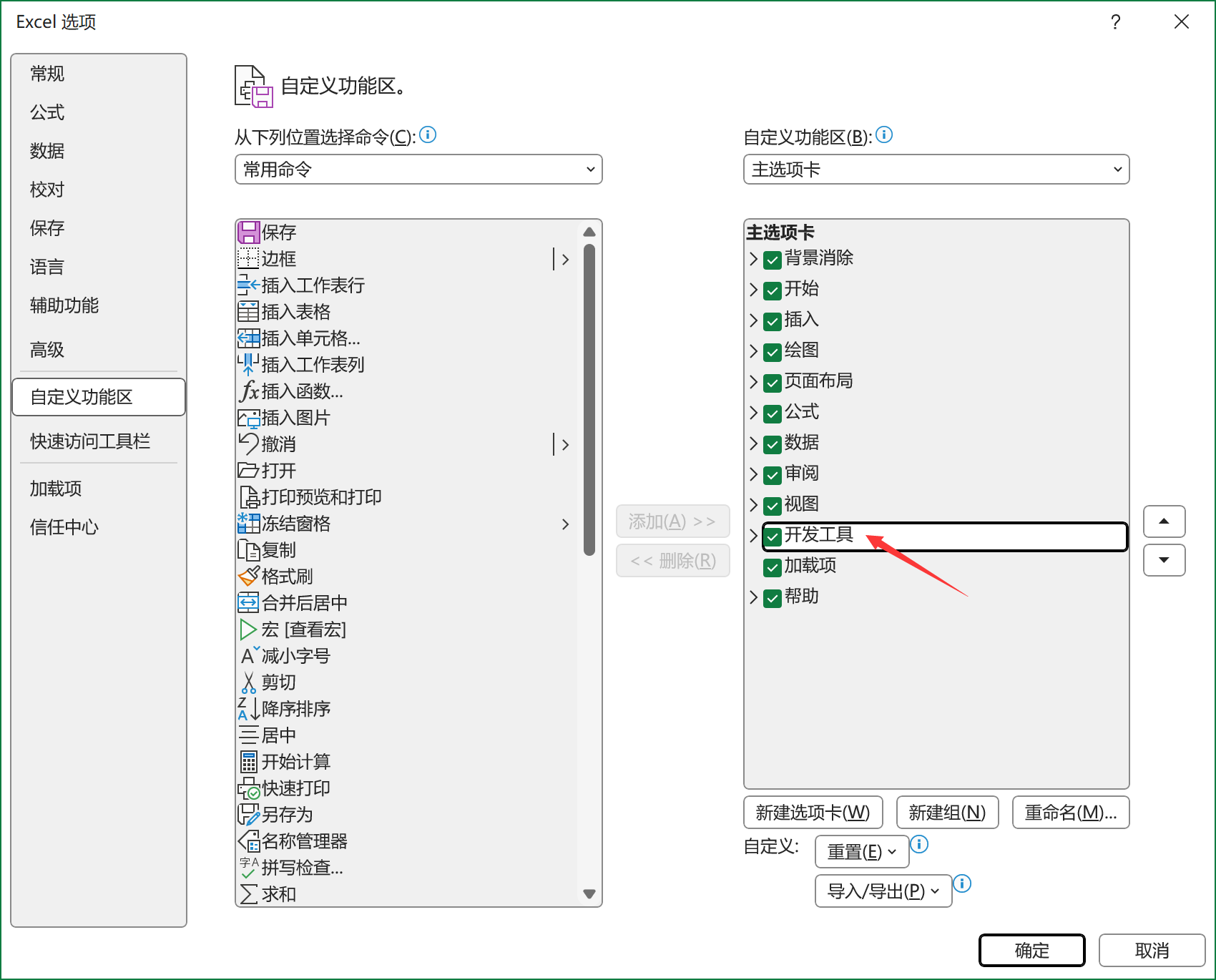Click the 求和 sigma icon
The height and width of the screenshot is (980, 1216).
(248, 894)
